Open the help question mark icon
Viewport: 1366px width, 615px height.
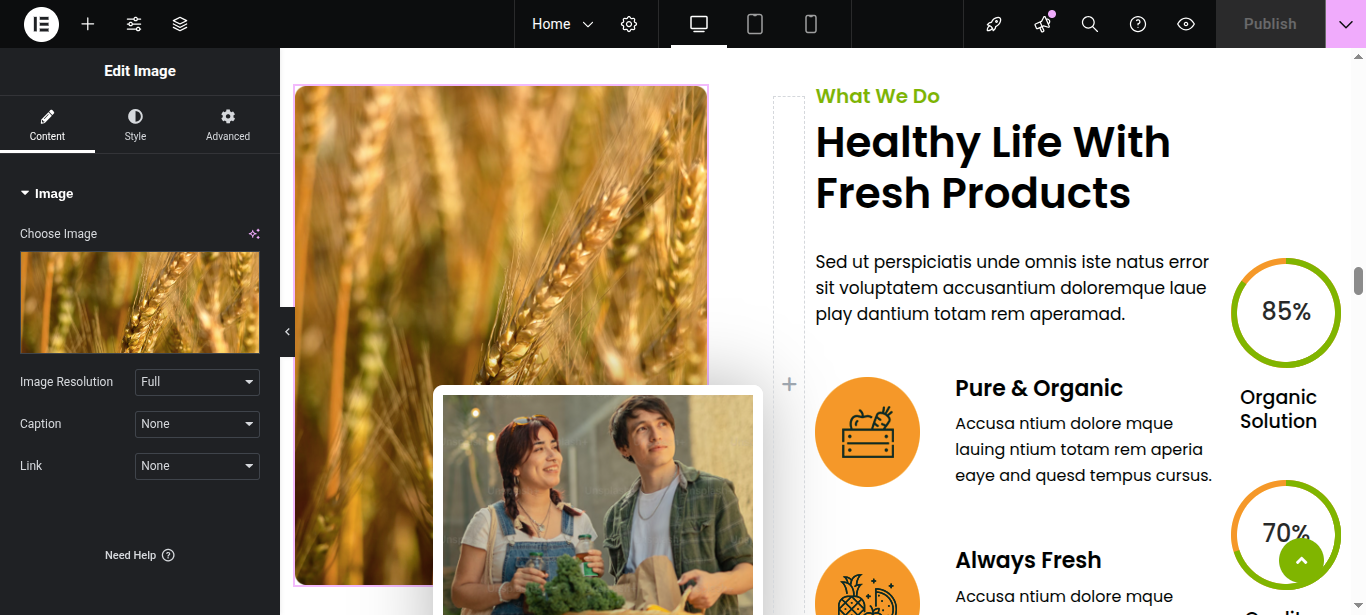coord(1138,24)
